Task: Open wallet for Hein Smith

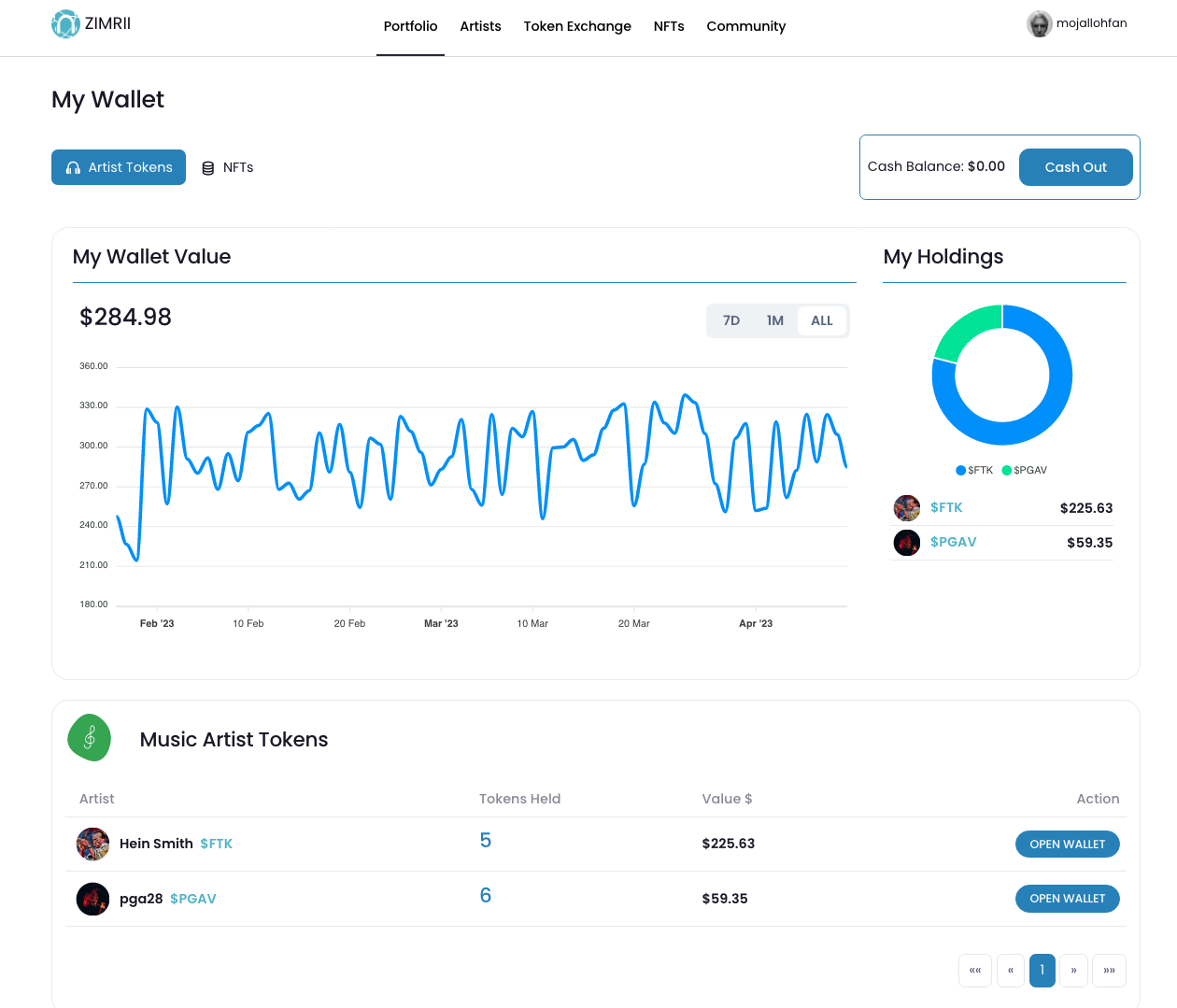Action: click(1067, 844)
